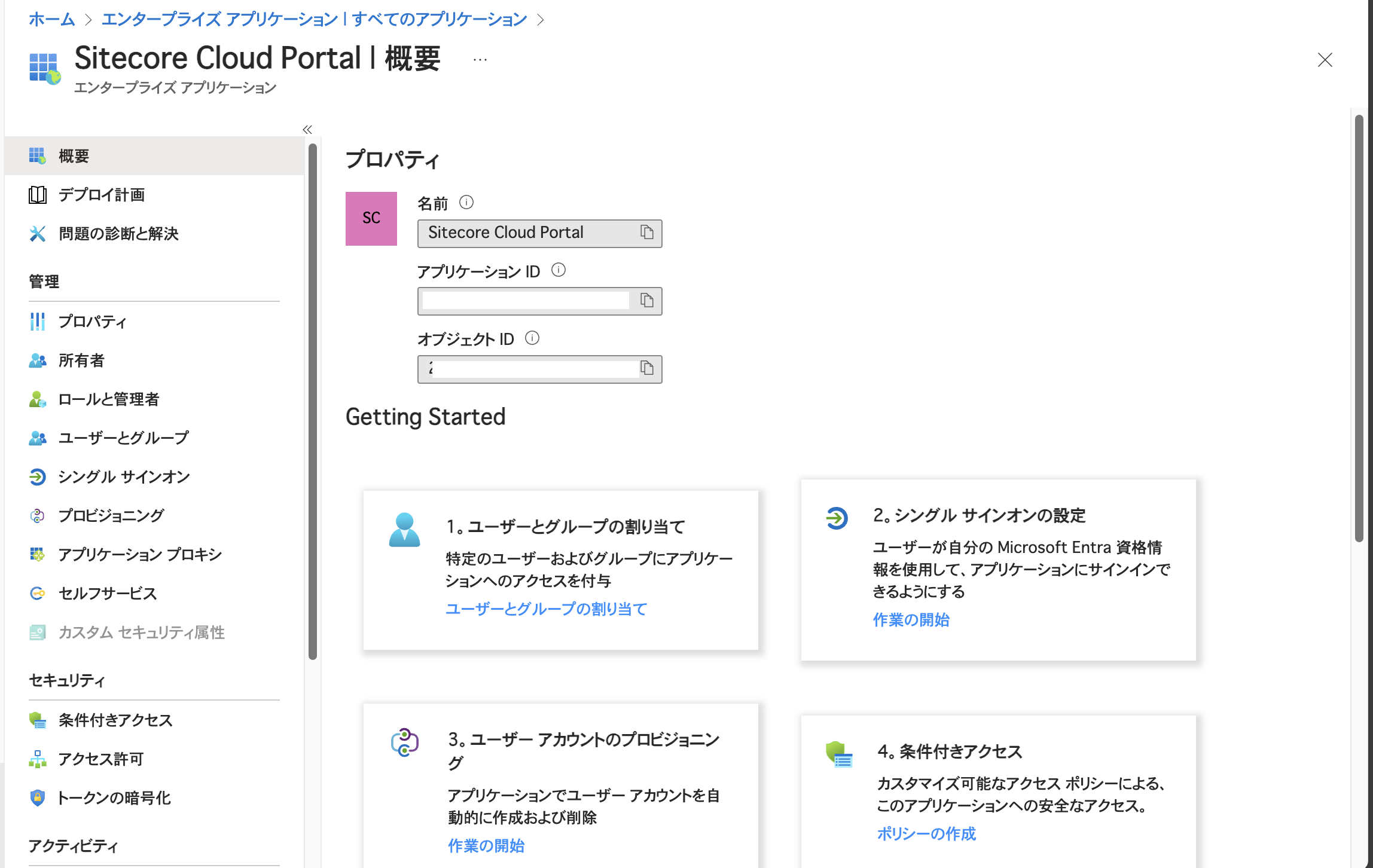Collapse the left navigation menu
The height and width of the screenshot is (868, 1373).
click(307, 129)
